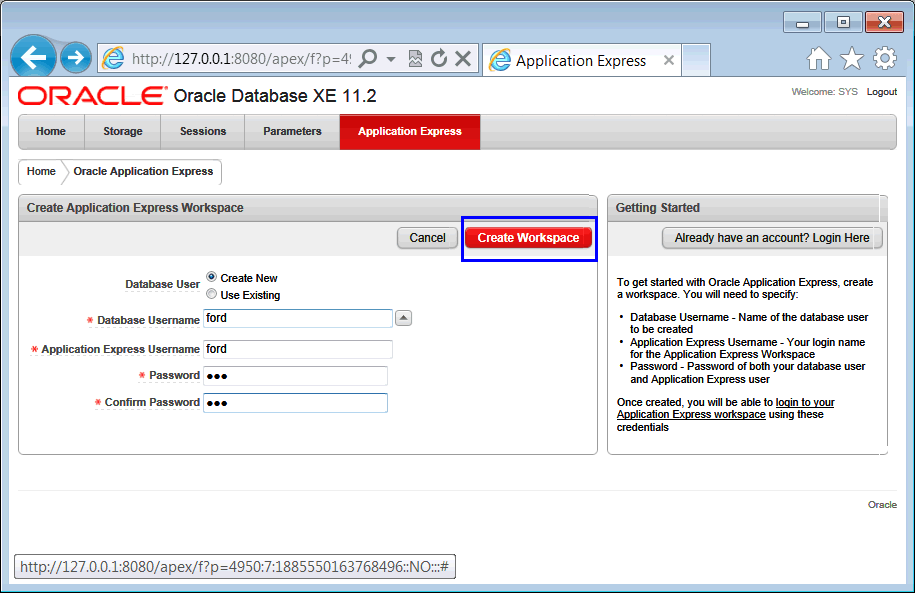The height and width of the screenshot is (593, 915).
Task: Open the login to your Application Express workspace link
Action: (x=725, y=409)
